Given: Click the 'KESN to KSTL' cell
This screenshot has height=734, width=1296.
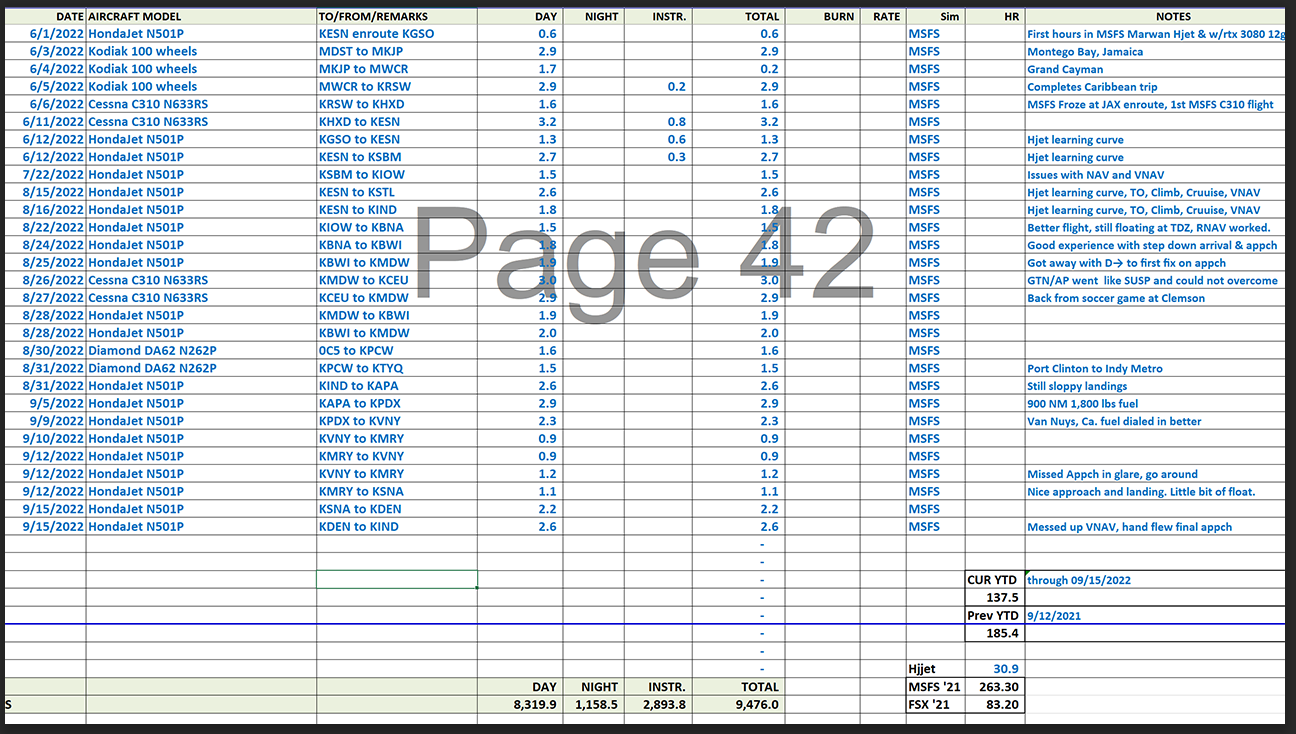Looking at the screenshot, I should click(x=397, y=192).
